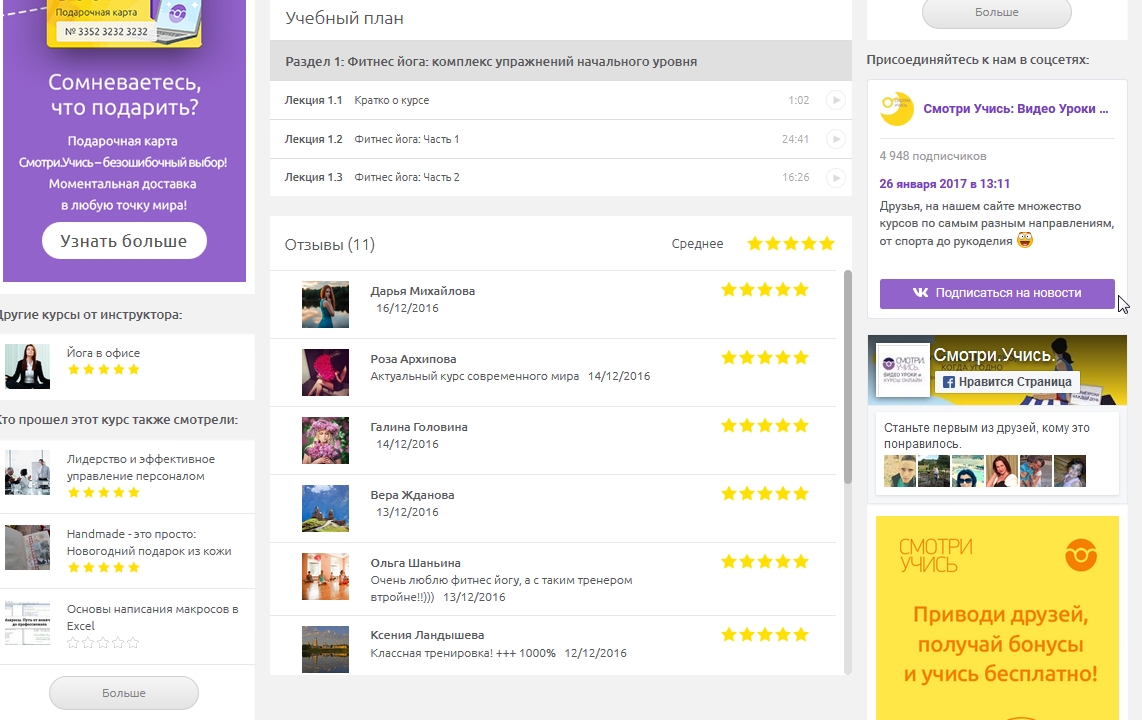
Task: Click the Excel macros course thumbnail
Action: pos(28,622)
